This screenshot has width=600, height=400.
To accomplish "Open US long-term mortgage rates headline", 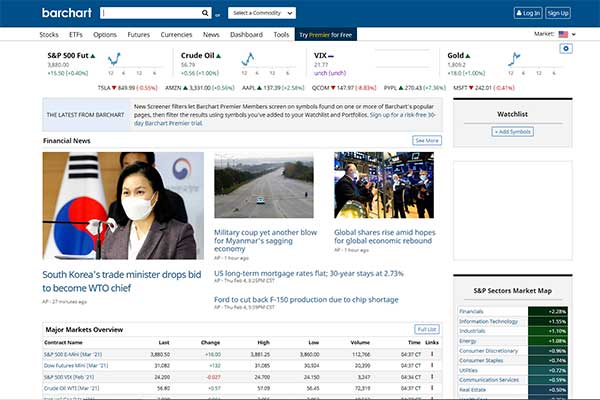I will (x=308, y=273).
